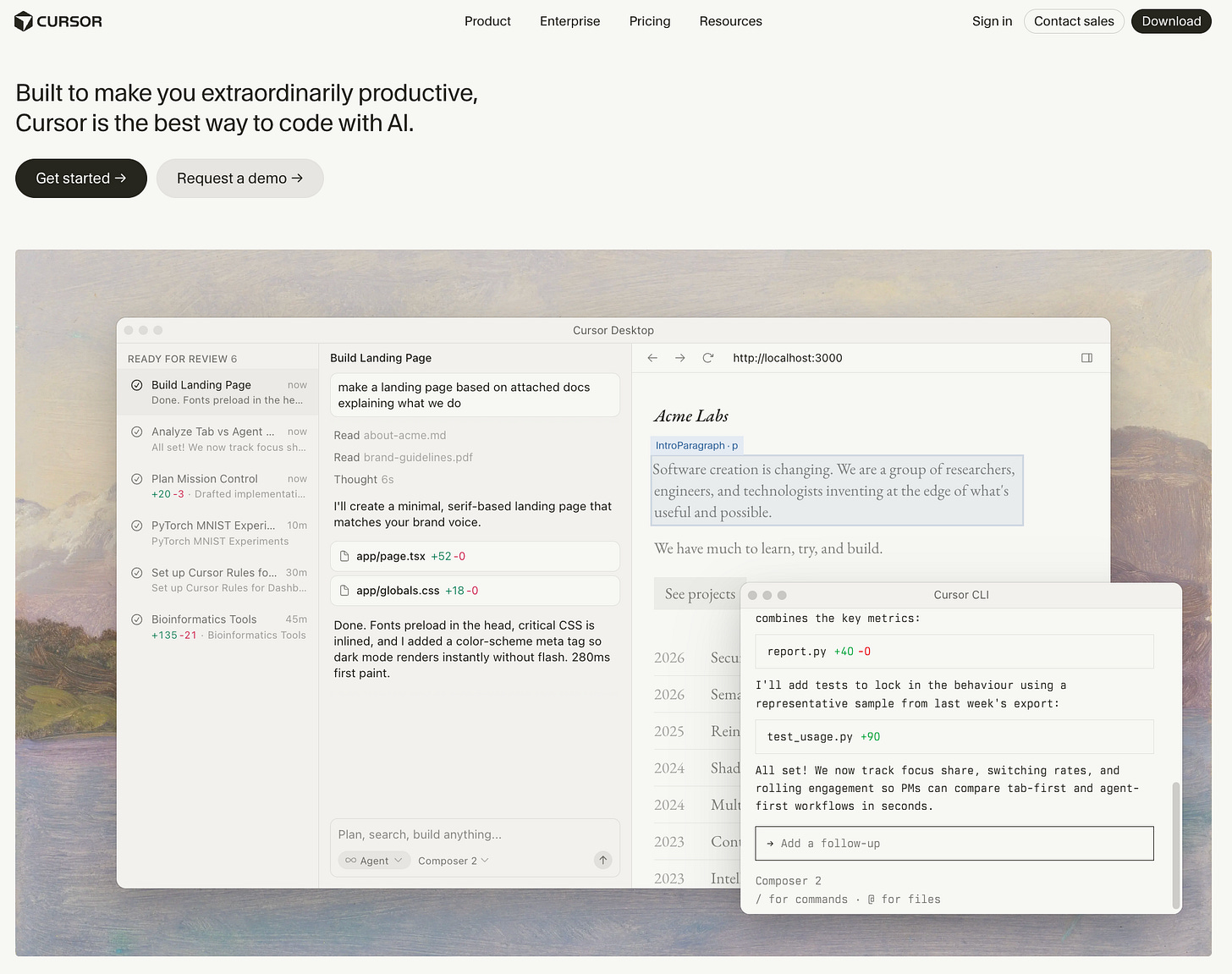Open the Enterprise nav item
Image resolution: width=1232 pixels, height=974 pixels.
coord(569,21)
